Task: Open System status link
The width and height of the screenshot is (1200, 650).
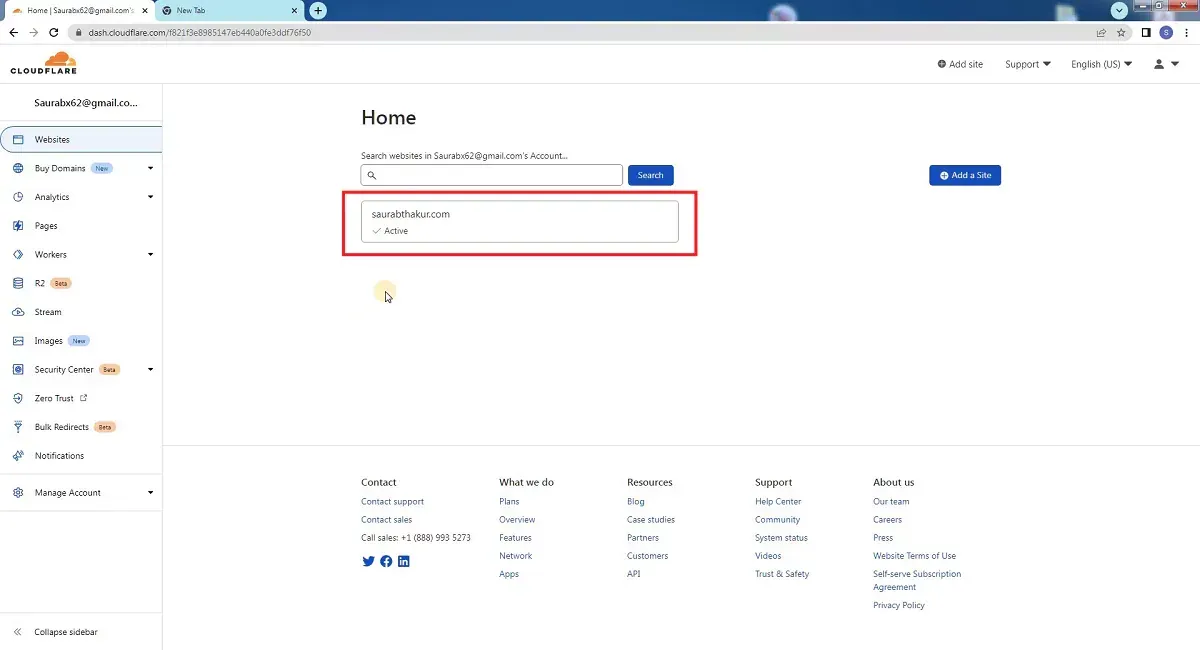Action: pos(781,538)
